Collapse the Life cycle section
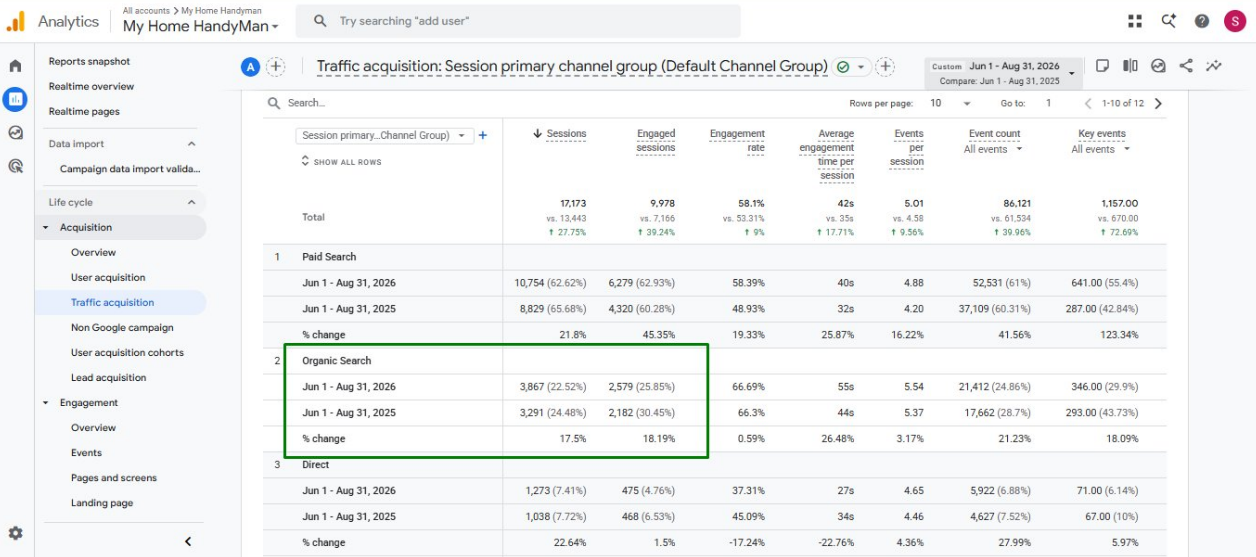1256x557 pixels. click(191, 202)
